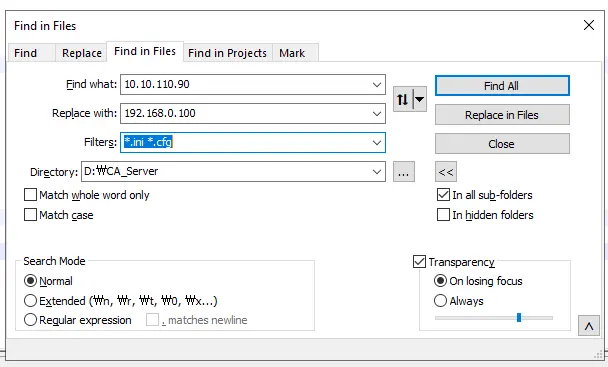Click the Close button

pos(502,144)
